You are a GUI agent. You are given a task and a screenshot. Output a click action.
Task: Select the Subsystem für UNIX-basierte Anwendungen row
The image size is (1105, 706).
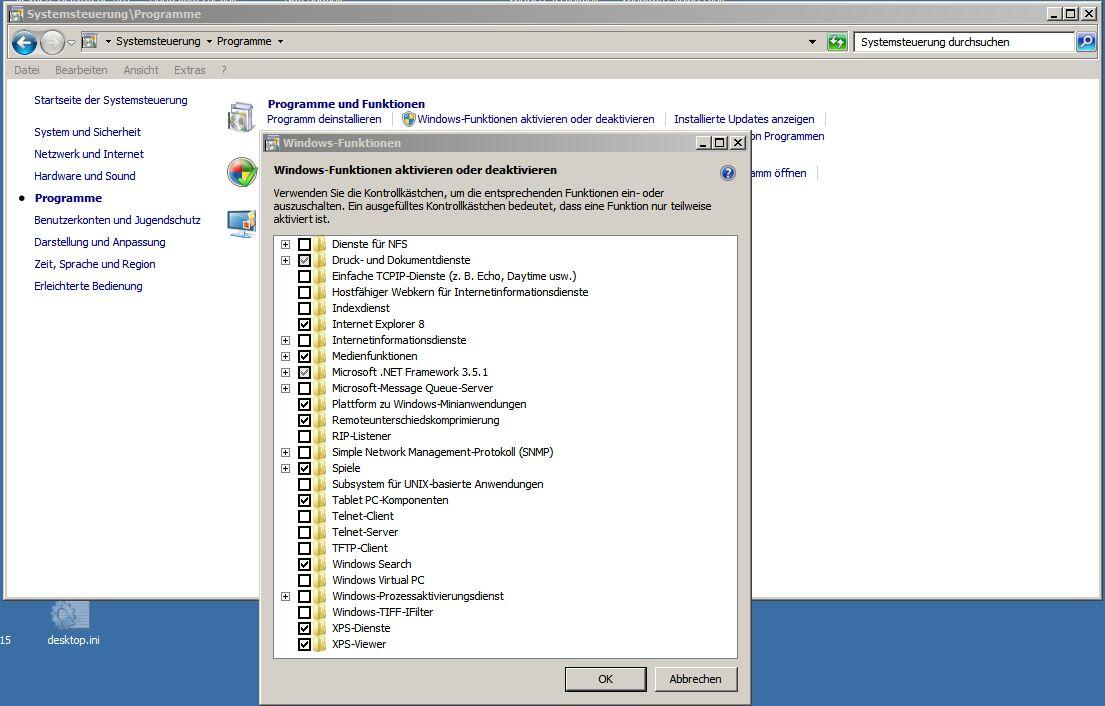click(x=438, y=485)
